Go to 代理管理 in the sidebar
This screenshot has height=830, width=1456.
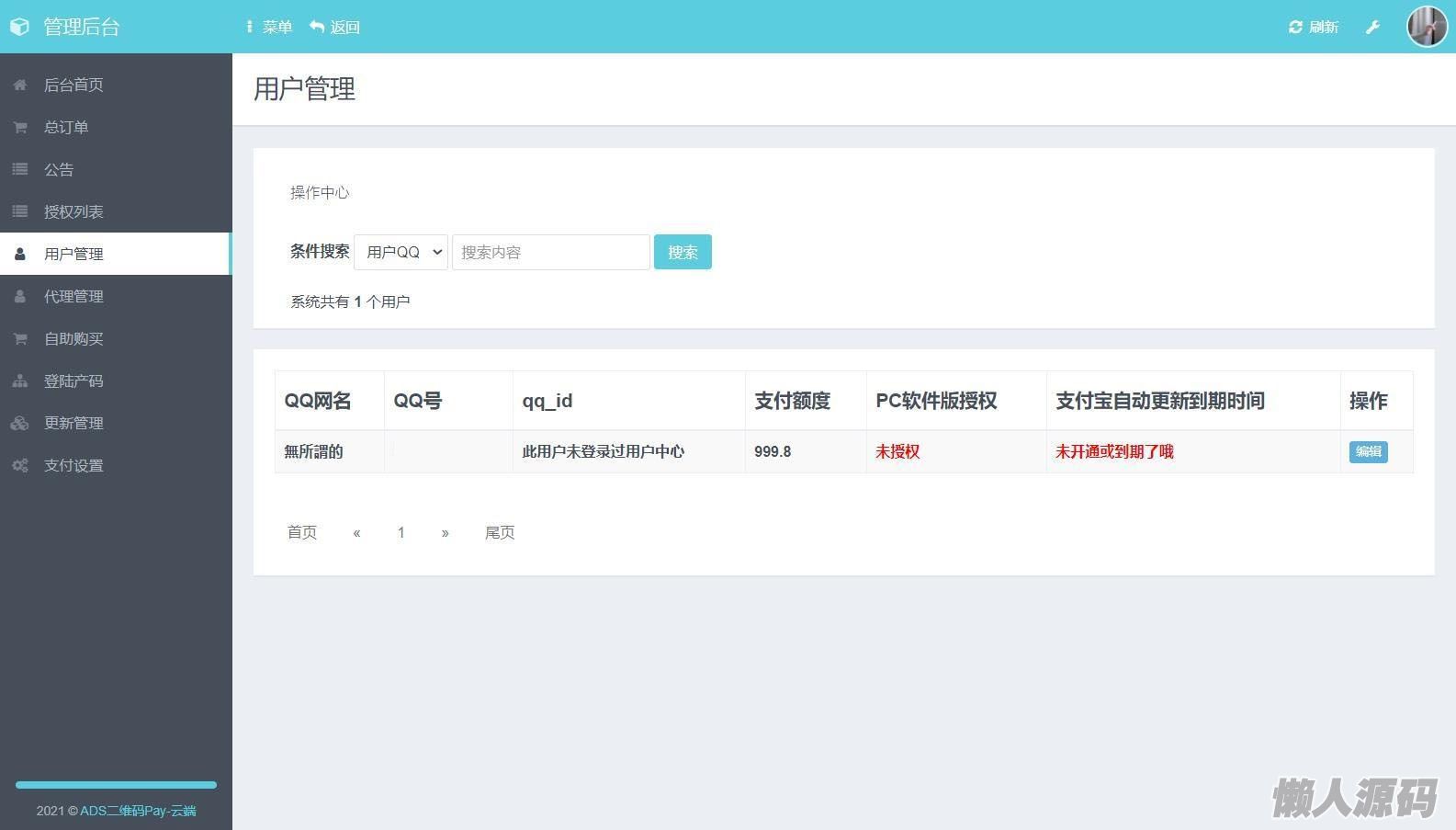73,296
